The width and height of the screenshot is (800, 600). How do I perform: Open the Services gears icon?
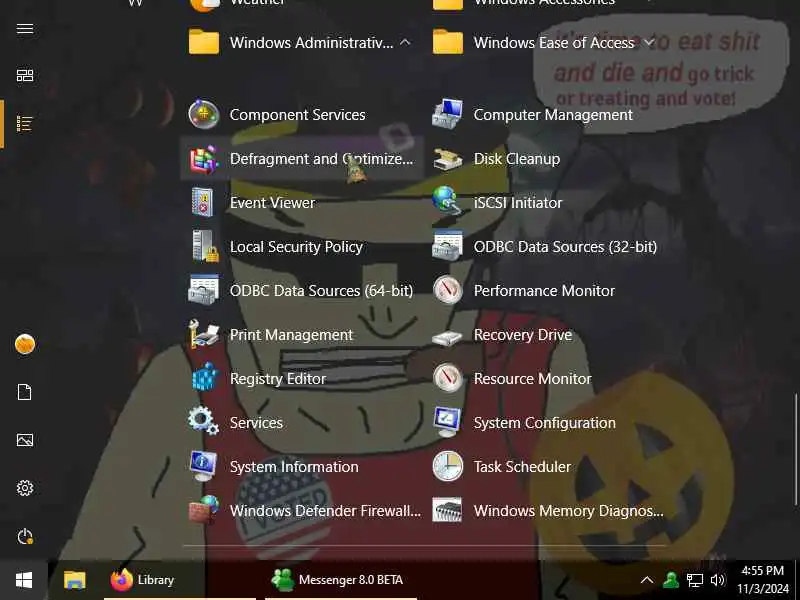[x=203, y=421]
